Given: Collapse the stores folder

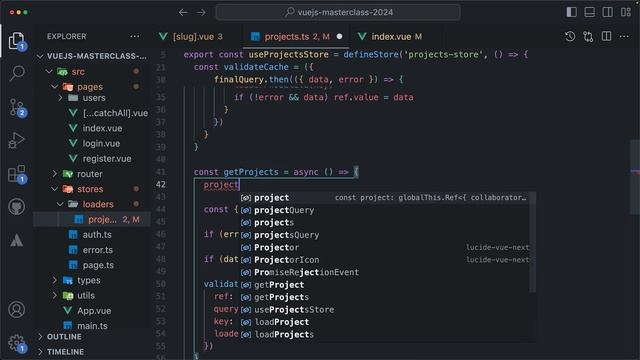Looking at the screenshot, I should pyautogui.click(x=55, y=189).
